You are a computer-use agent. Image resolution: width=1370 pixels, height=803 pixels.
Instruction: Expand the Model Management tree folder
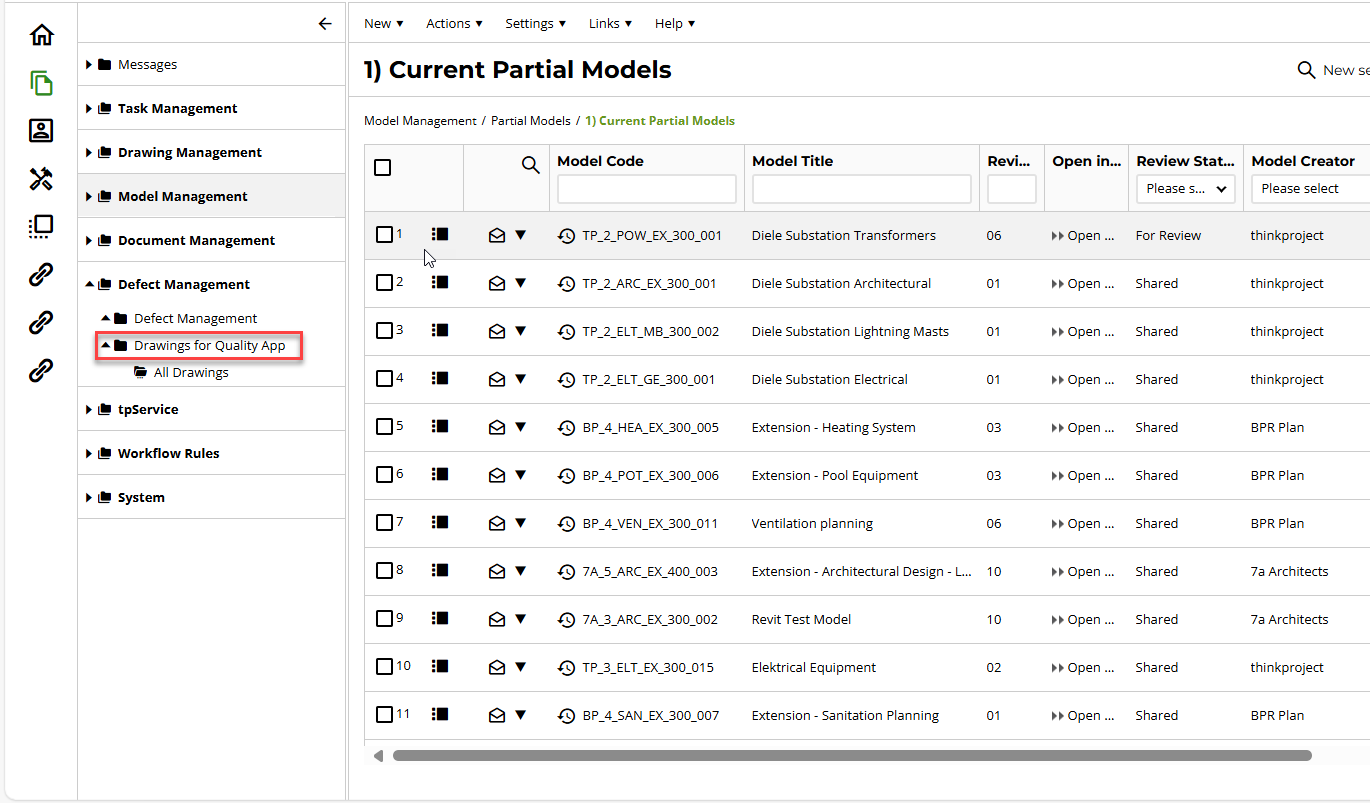pyautogui.click(x=89, y=197)
